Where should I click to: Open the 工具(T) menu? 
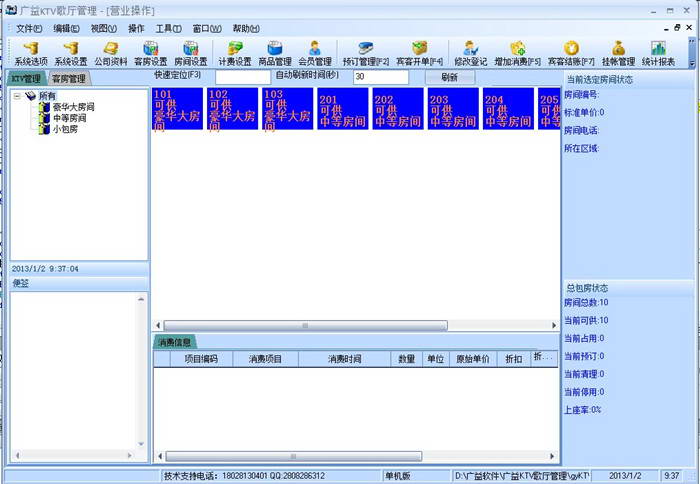[168, 29]
